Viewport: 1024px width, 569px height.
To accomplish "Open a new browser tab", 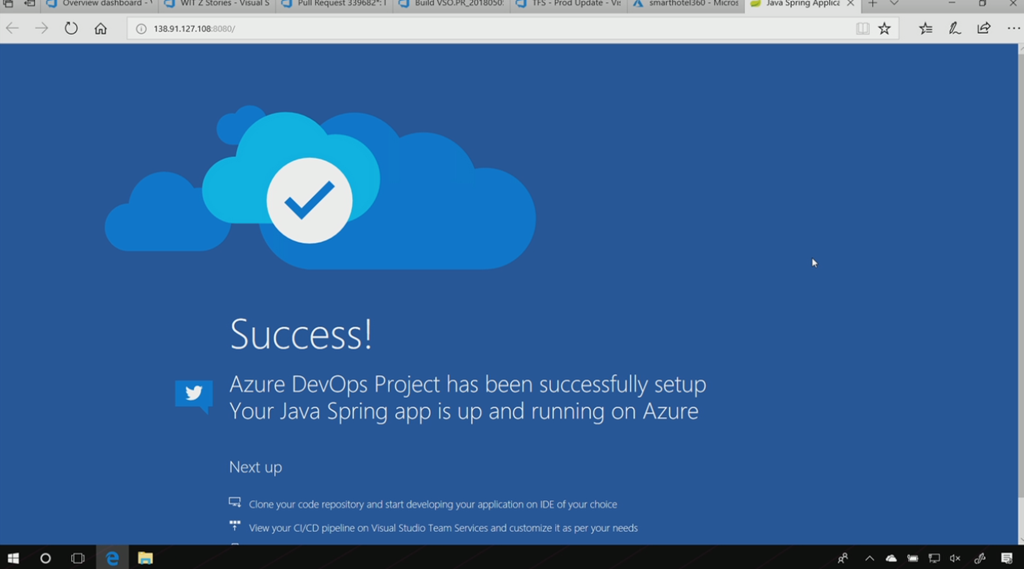I will point(872,4).
